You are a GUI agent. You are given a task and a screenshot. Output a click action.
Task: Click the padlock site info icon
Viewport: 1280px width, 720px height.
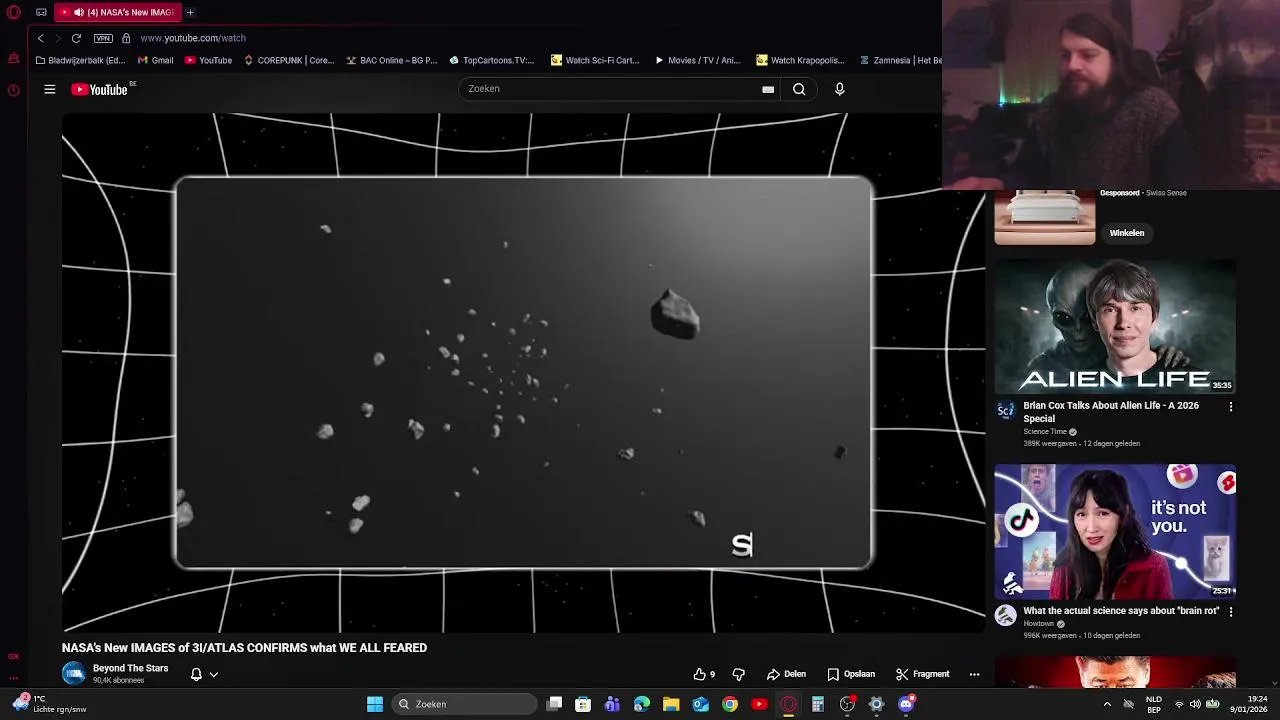pyautogui.click(x=126, y=38)
